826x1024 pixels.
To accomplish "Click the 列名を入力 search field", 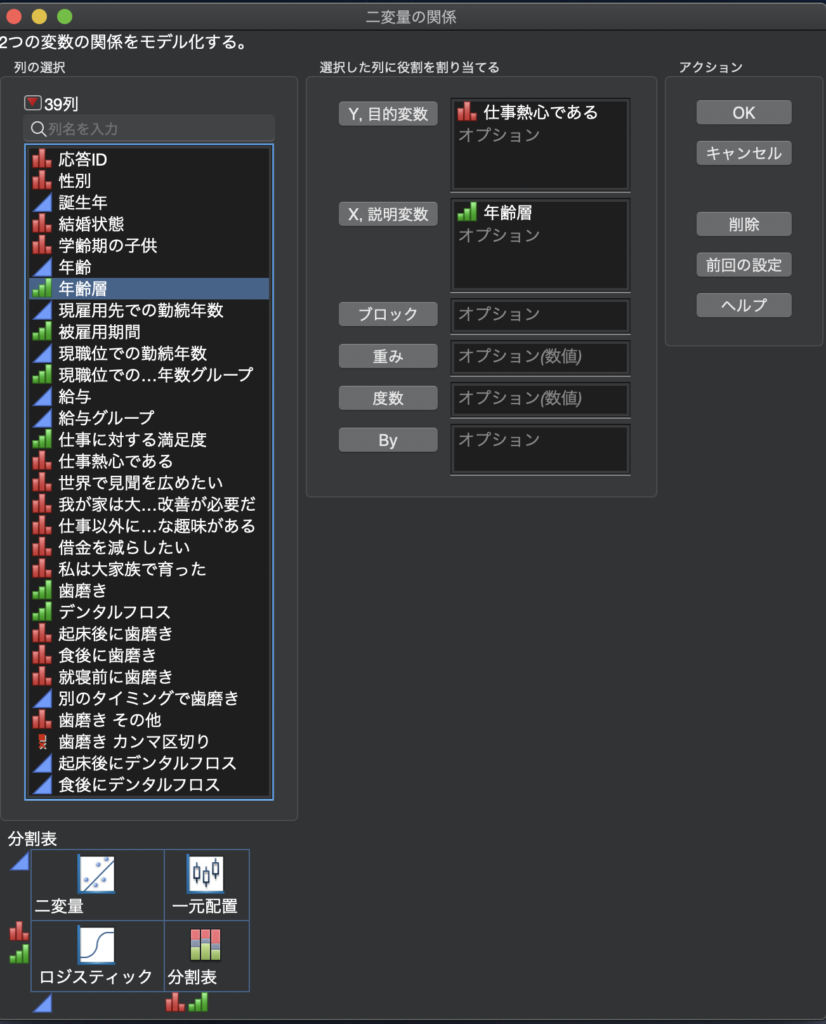I will click(x=149, y=129).
